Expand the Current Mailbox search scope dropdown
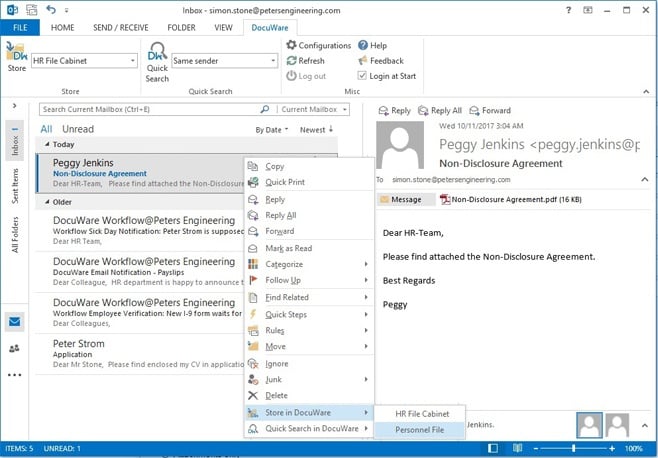 [310, 109]
